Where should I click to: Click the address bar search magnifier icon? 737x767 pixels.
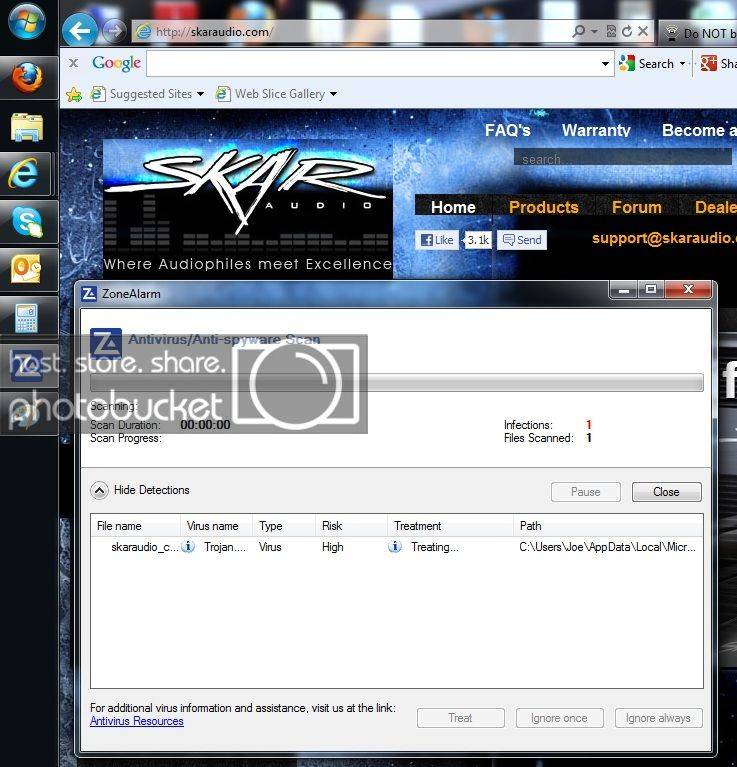(x=579, y=31)
